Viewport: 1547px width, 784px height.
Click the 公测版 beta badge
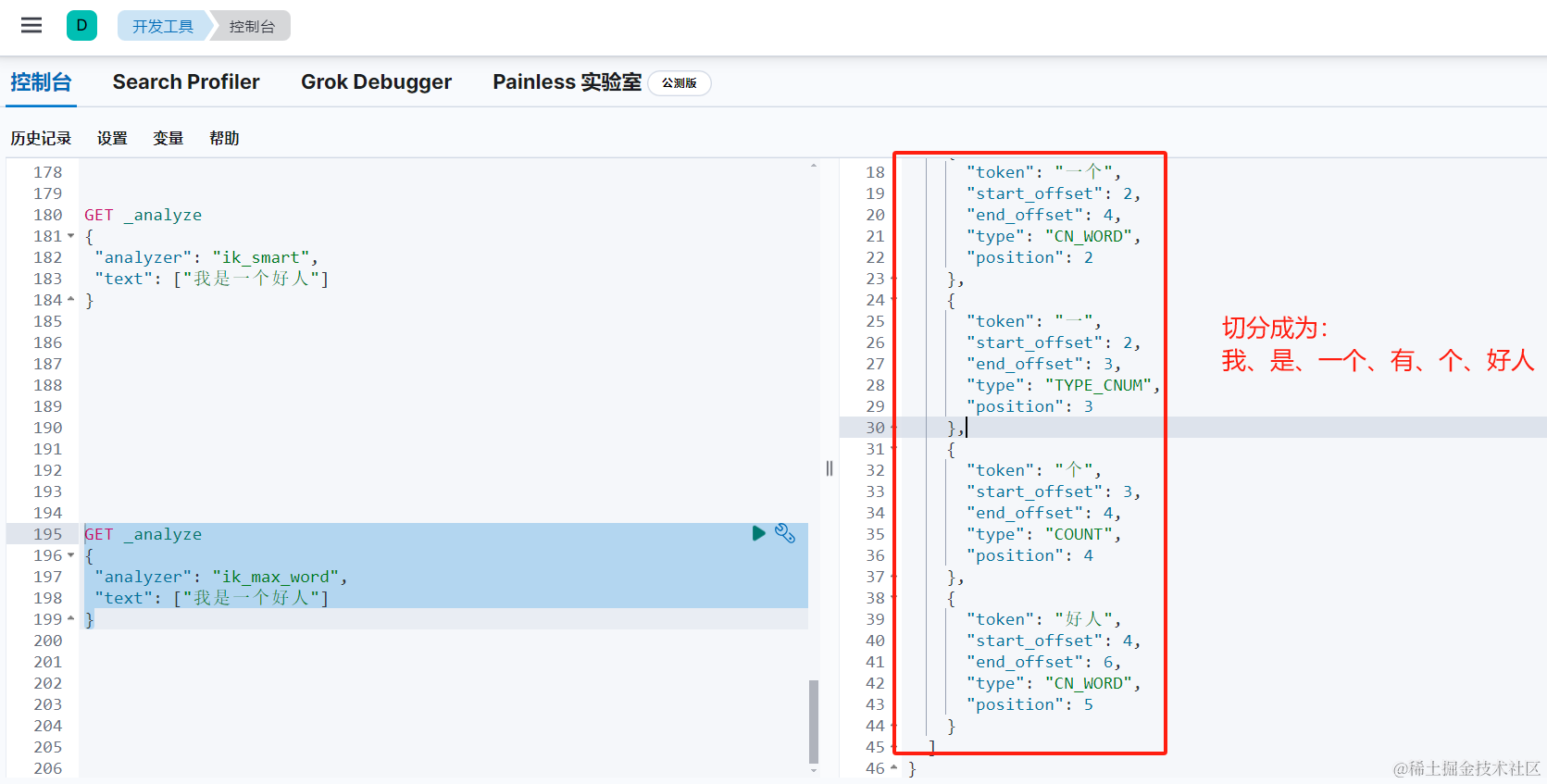coord(680,83)
